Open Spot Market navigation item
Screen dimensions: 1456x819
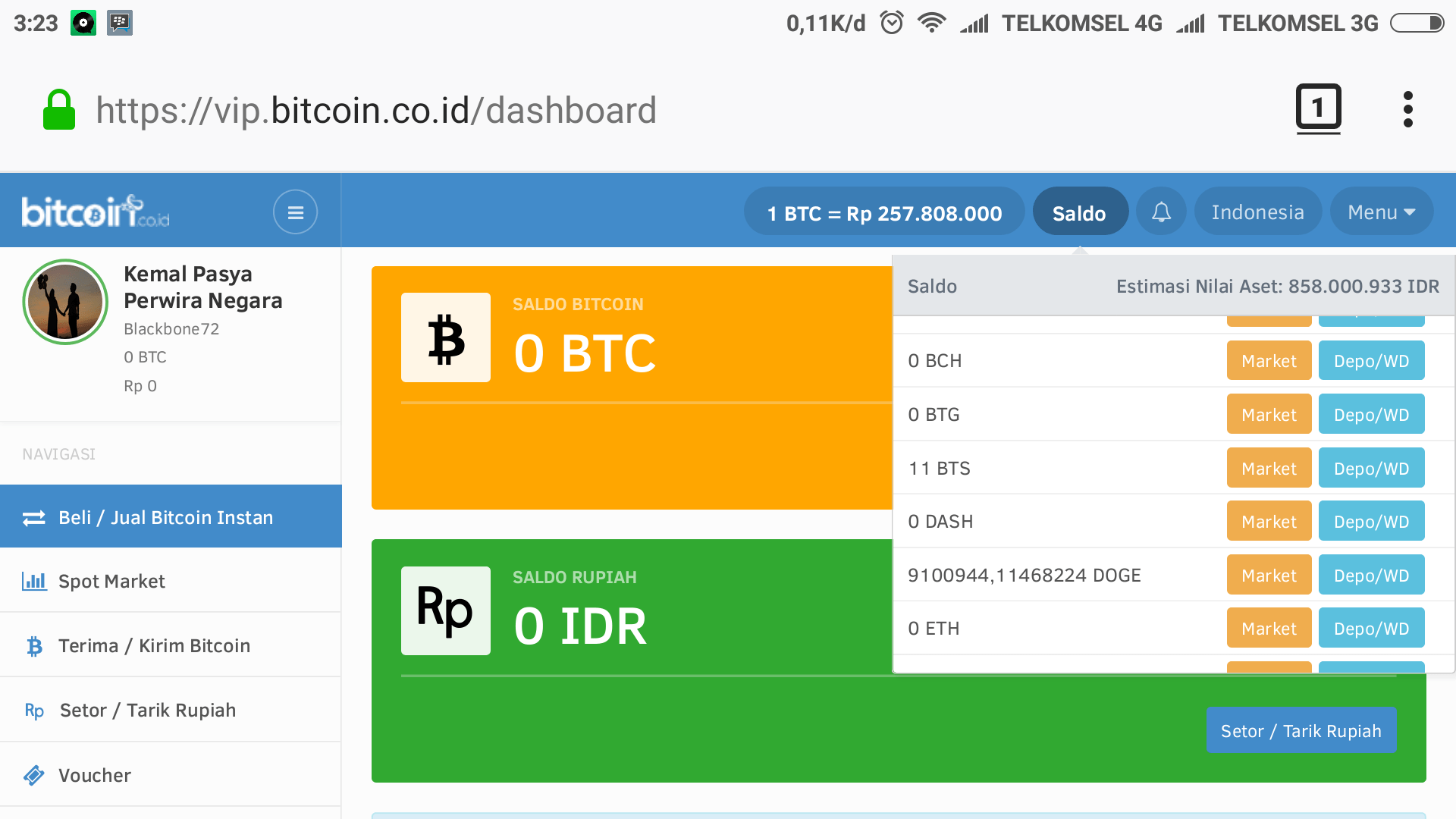111,581
